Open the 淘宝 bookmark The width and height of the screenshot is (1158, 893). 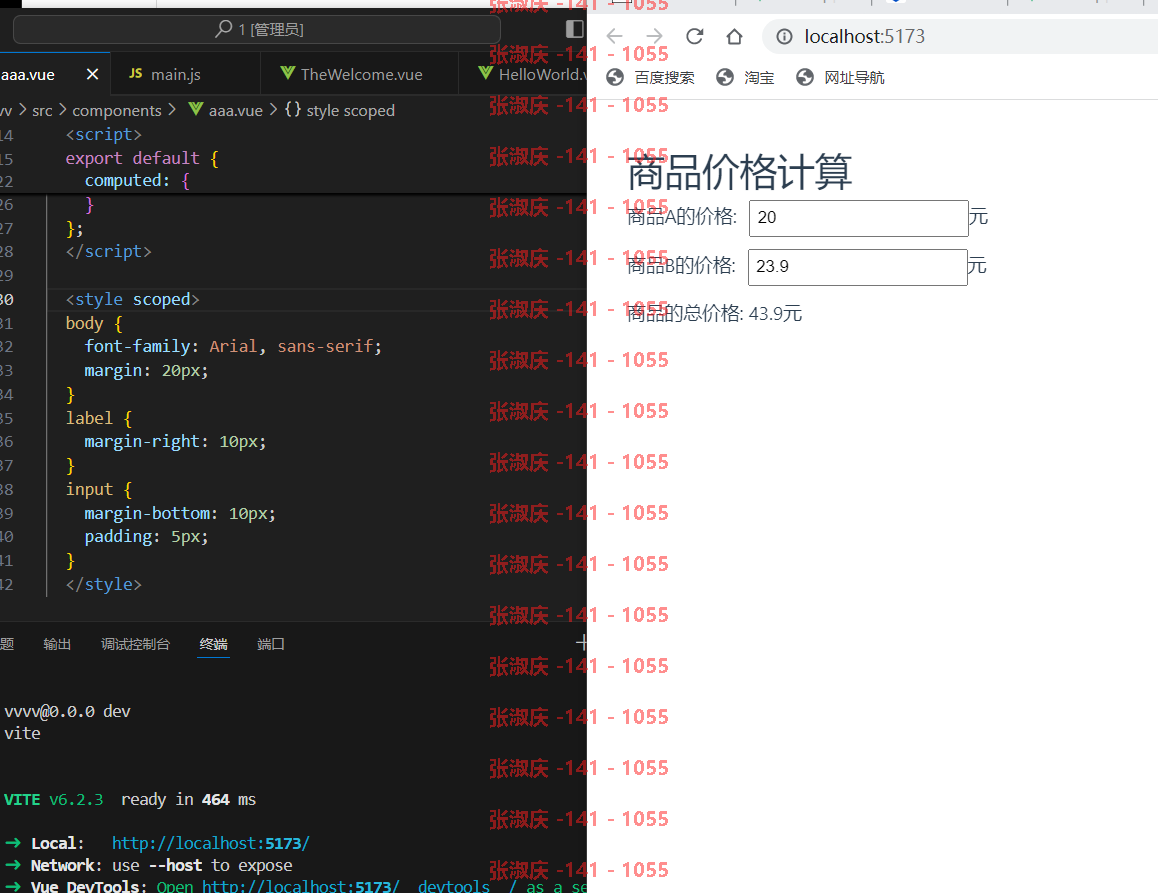pos(745,78)
